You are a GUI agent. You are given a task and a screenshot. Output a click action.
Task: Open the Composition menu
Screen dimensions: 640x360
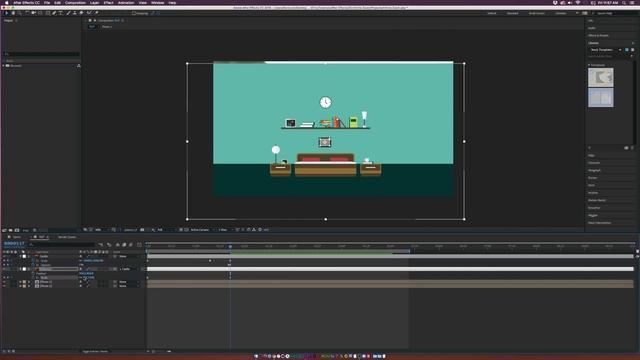75,2
